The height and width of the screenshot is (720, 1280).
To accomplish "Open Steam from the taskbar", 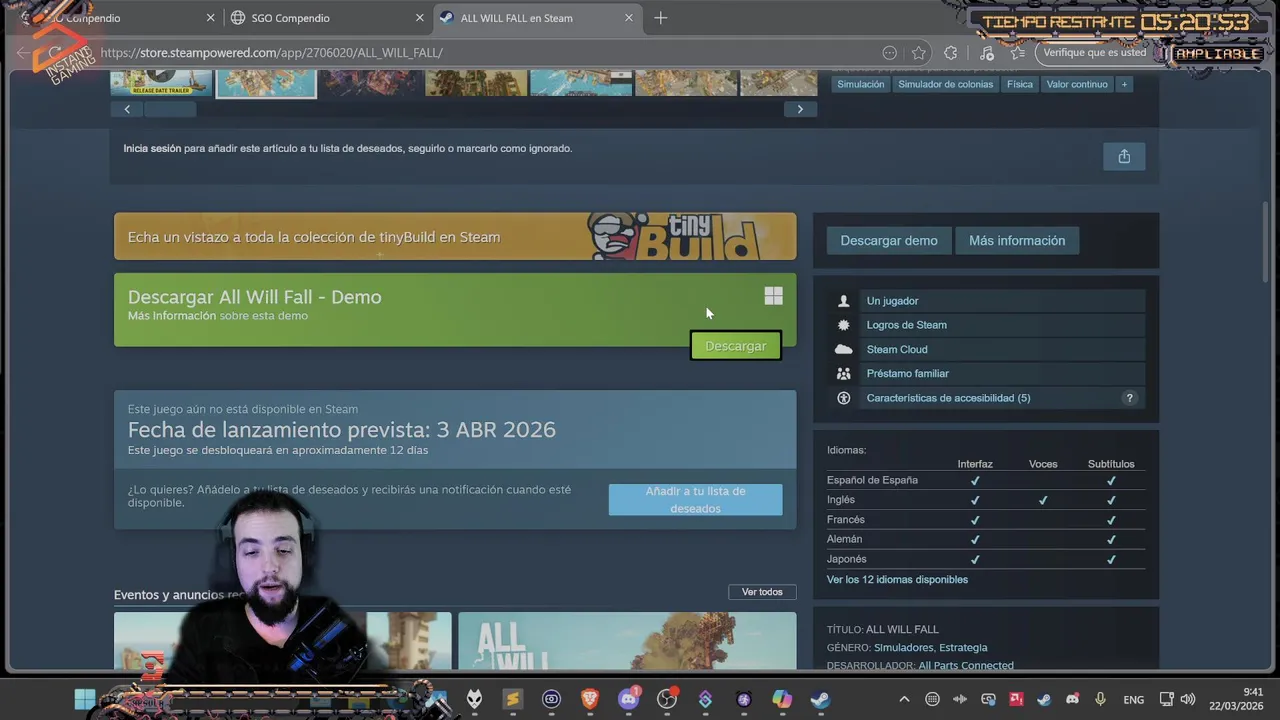I will click(x=820, y=699).
